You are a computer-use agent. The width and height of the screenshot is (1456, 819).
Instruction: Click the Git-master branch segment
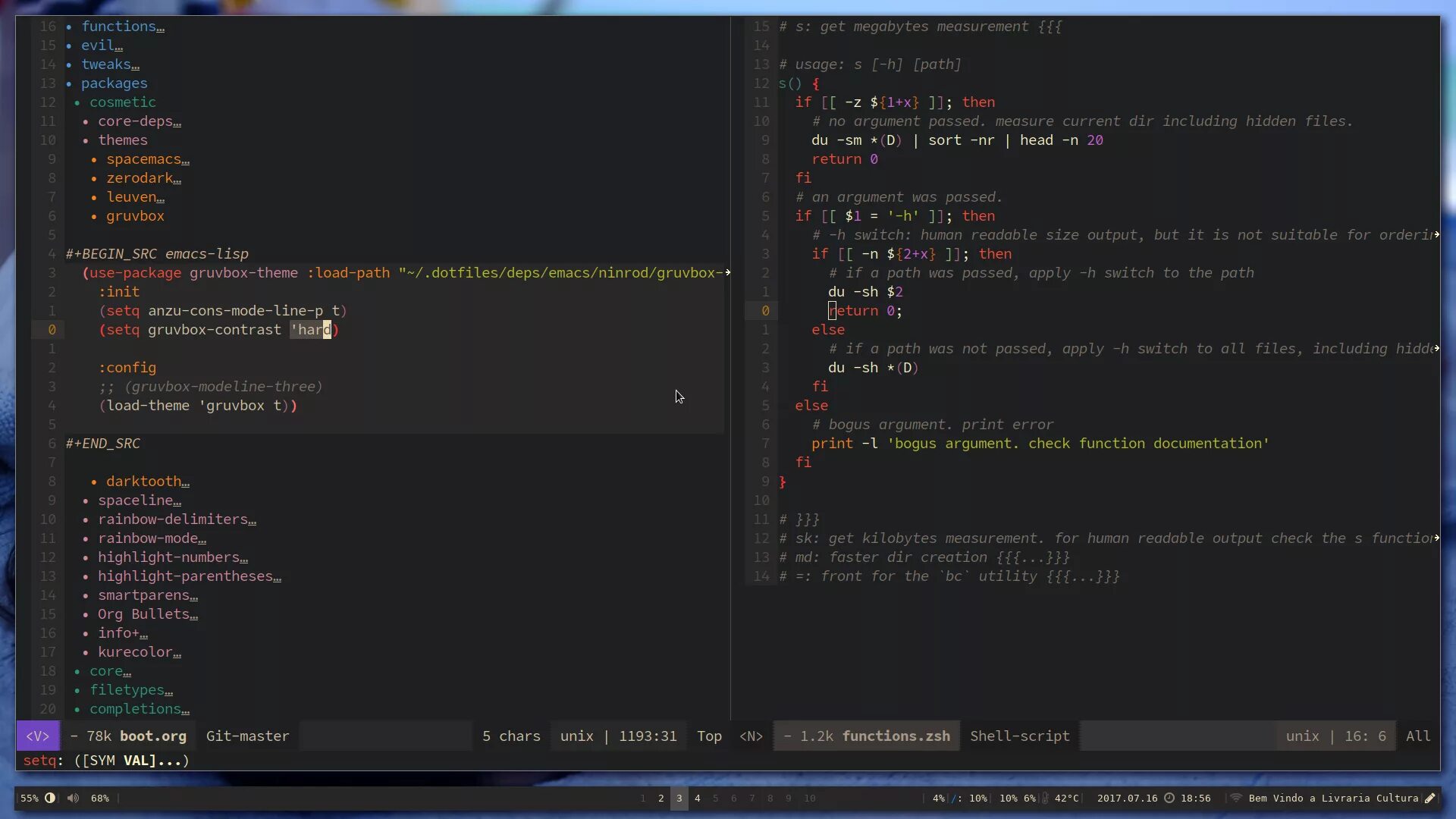[x=247, y=736]
